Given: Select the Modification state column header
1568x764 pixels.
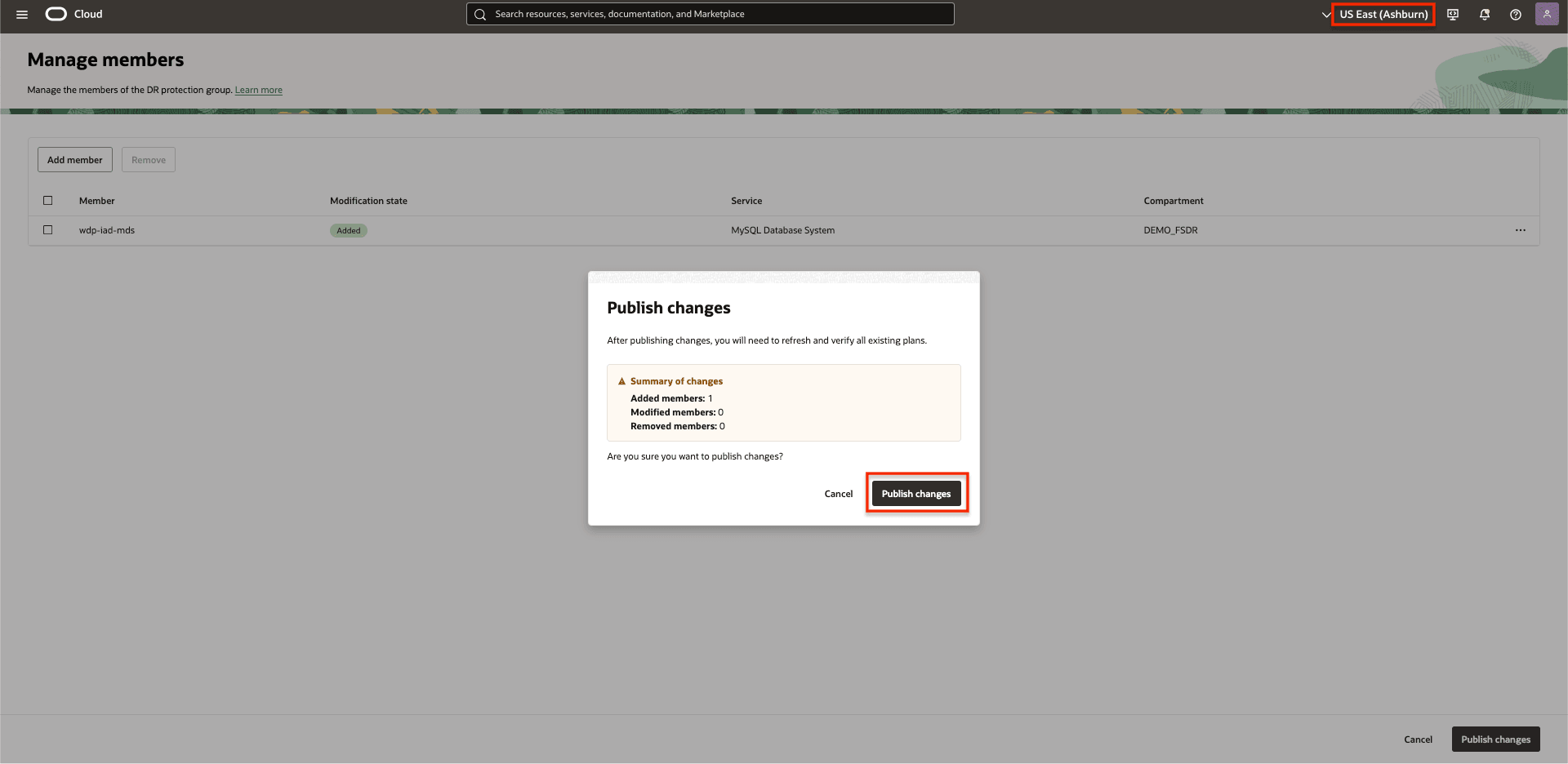Looking at the screenshot, I should pyautogui.click(x=368, y=200).
